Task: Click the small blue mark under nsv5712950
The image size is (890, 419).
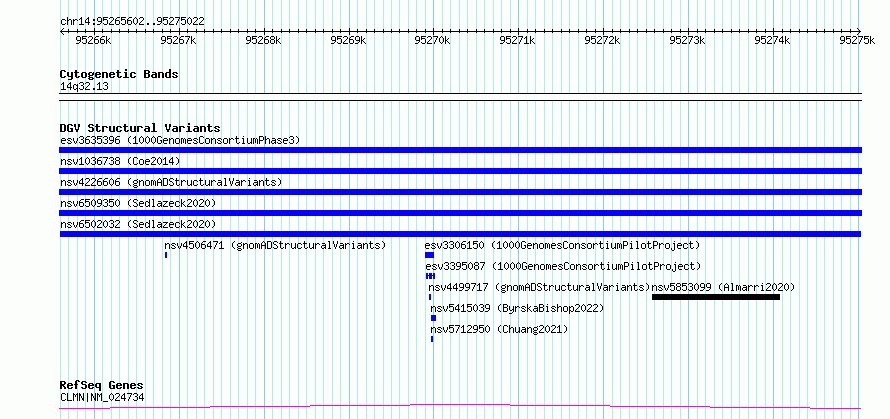Action: [432, 339]
